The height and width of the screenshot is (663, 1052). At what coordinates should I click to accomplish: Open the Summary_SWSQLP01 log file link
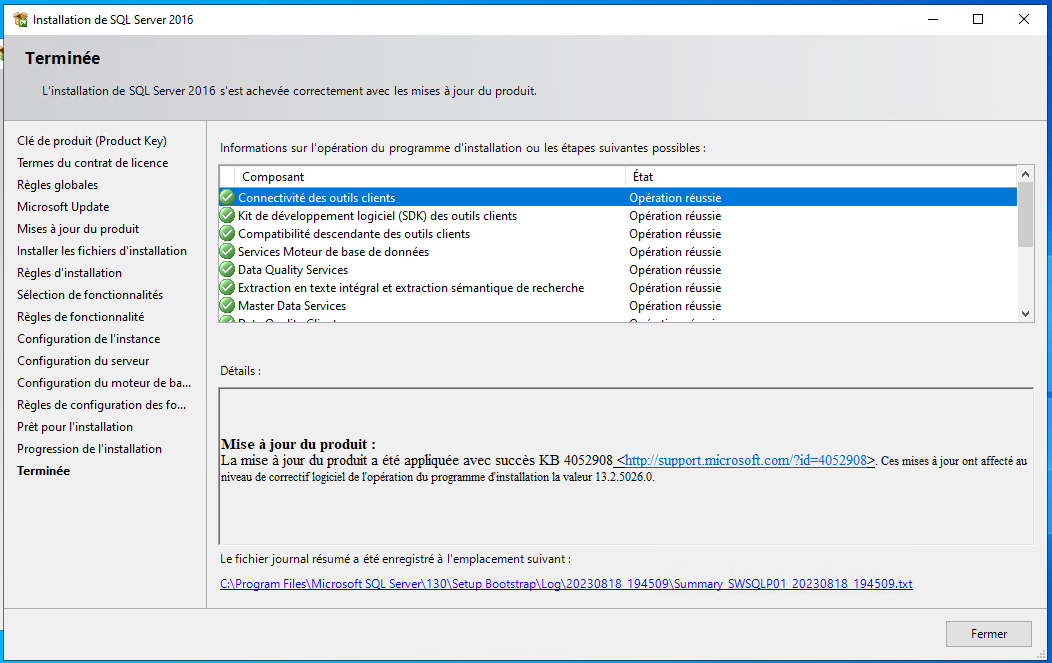[x=566, y=584]
